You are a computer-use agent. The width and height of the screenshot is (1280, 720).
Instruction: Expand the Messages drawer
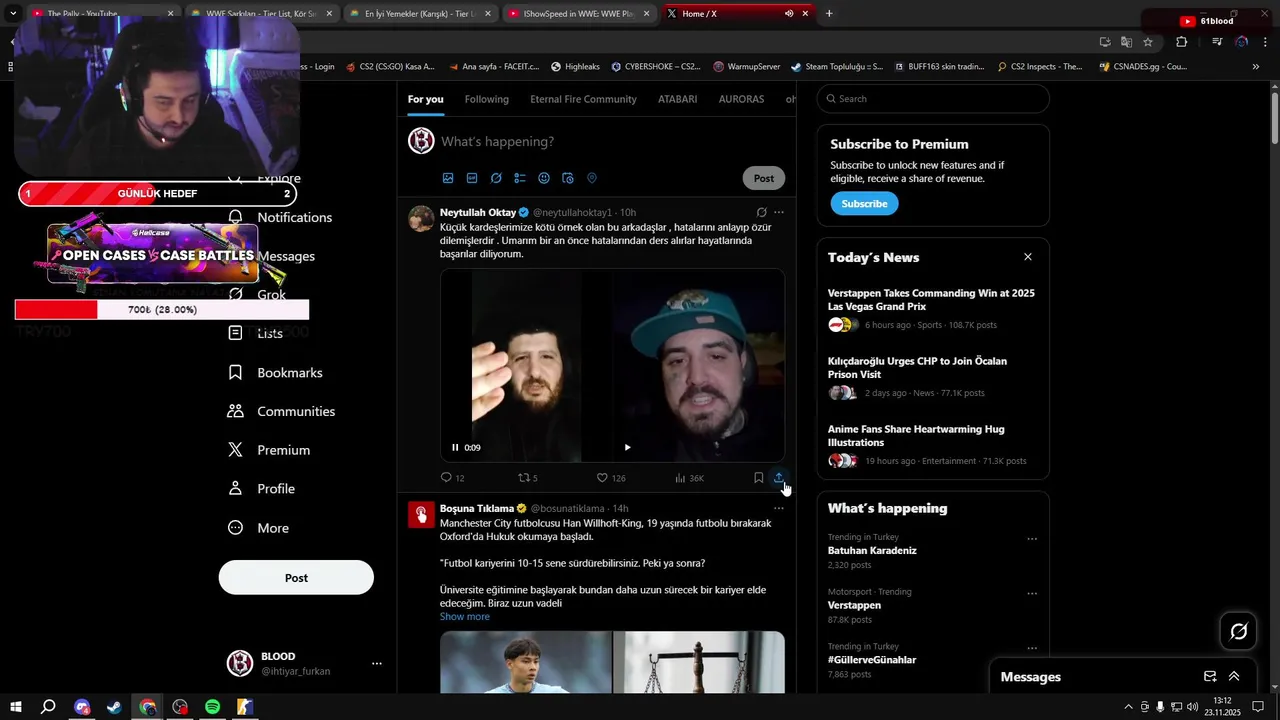(x=1234, y=677)
